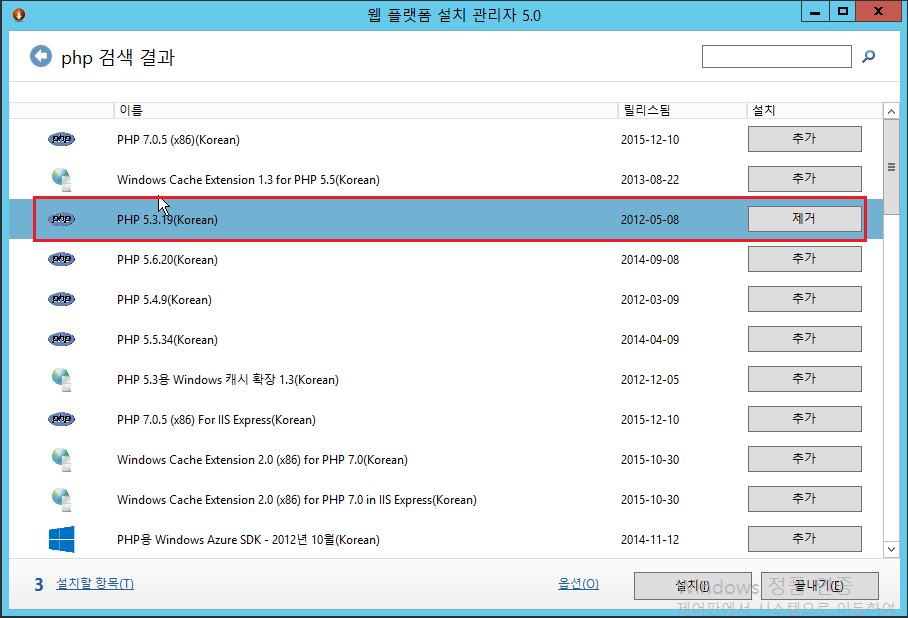Go back using the blue arrow icon

[41, 57]
